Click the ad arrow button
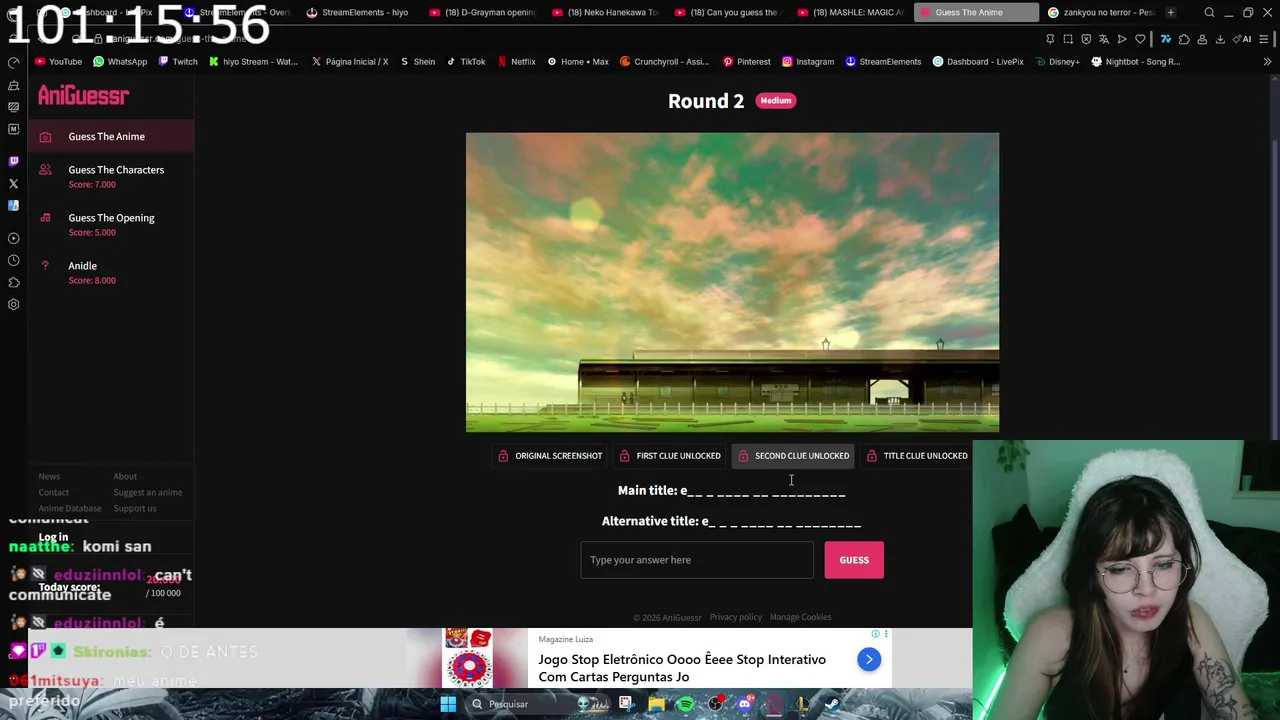 869,659
